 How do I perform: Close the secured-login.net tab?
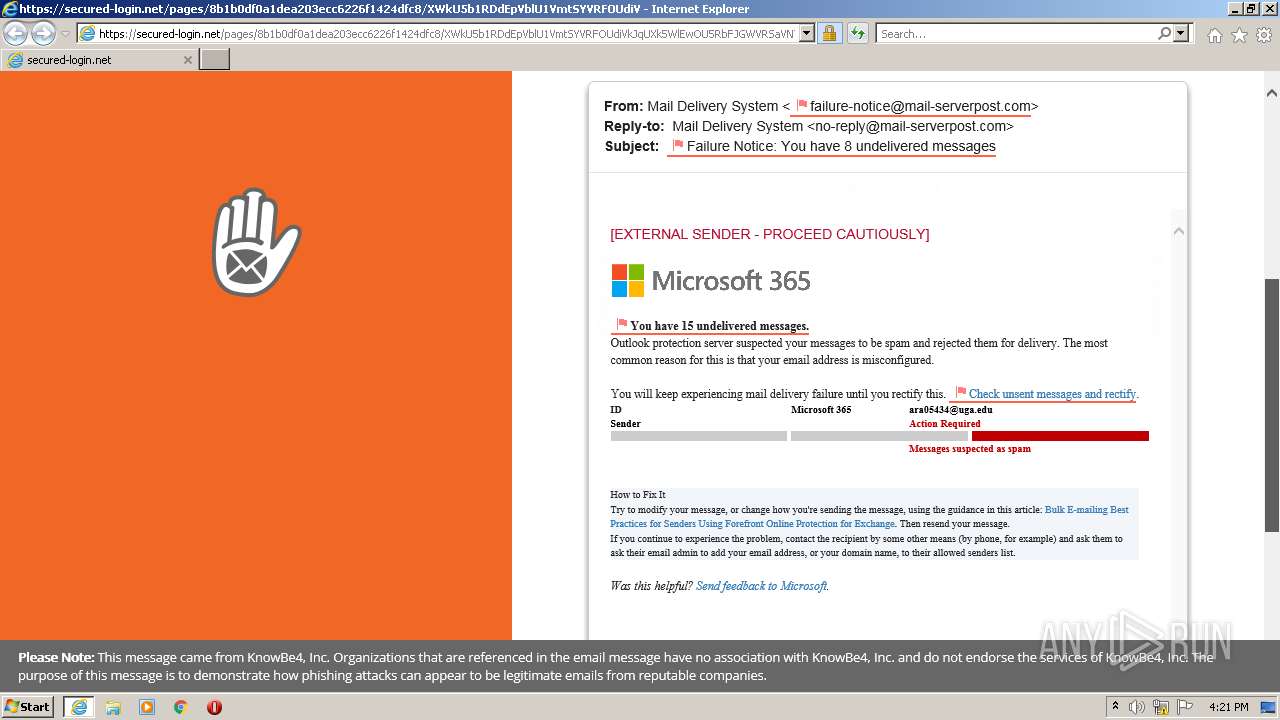tap(187, 60)
